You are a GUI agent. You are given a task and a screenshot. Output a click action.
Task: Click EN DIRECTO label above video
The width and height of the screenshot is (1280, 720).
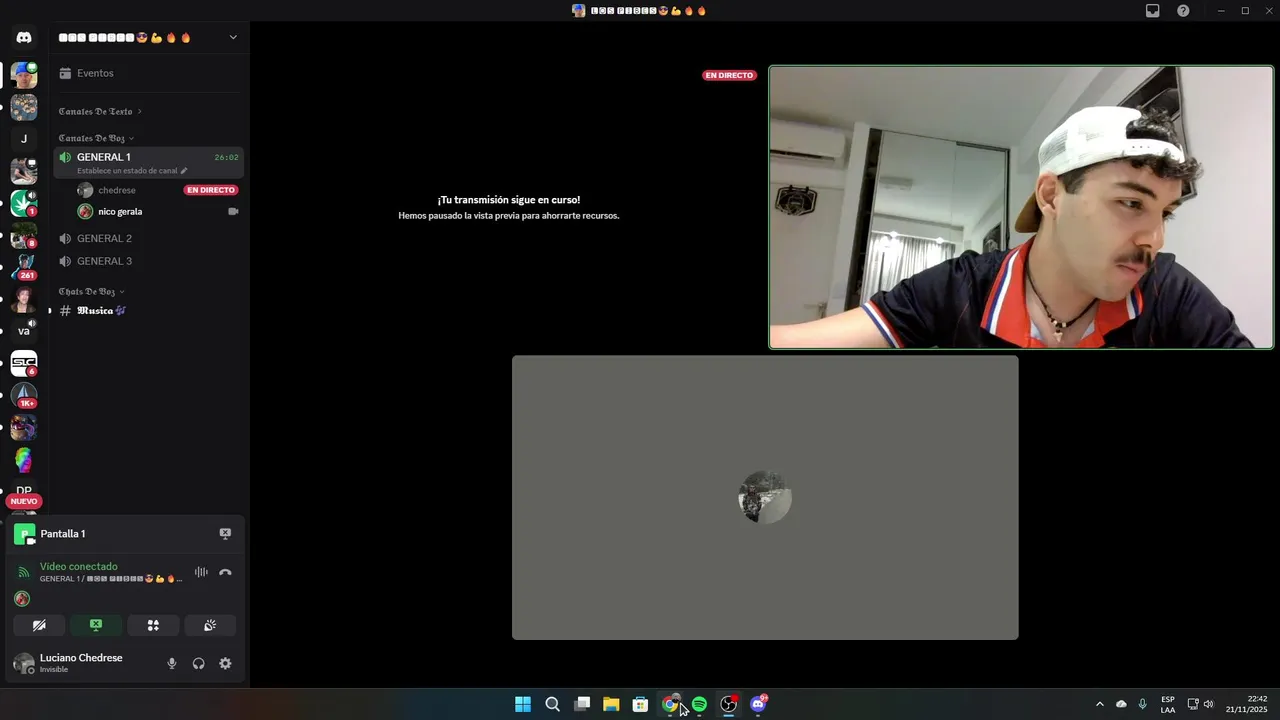(729, 75)
